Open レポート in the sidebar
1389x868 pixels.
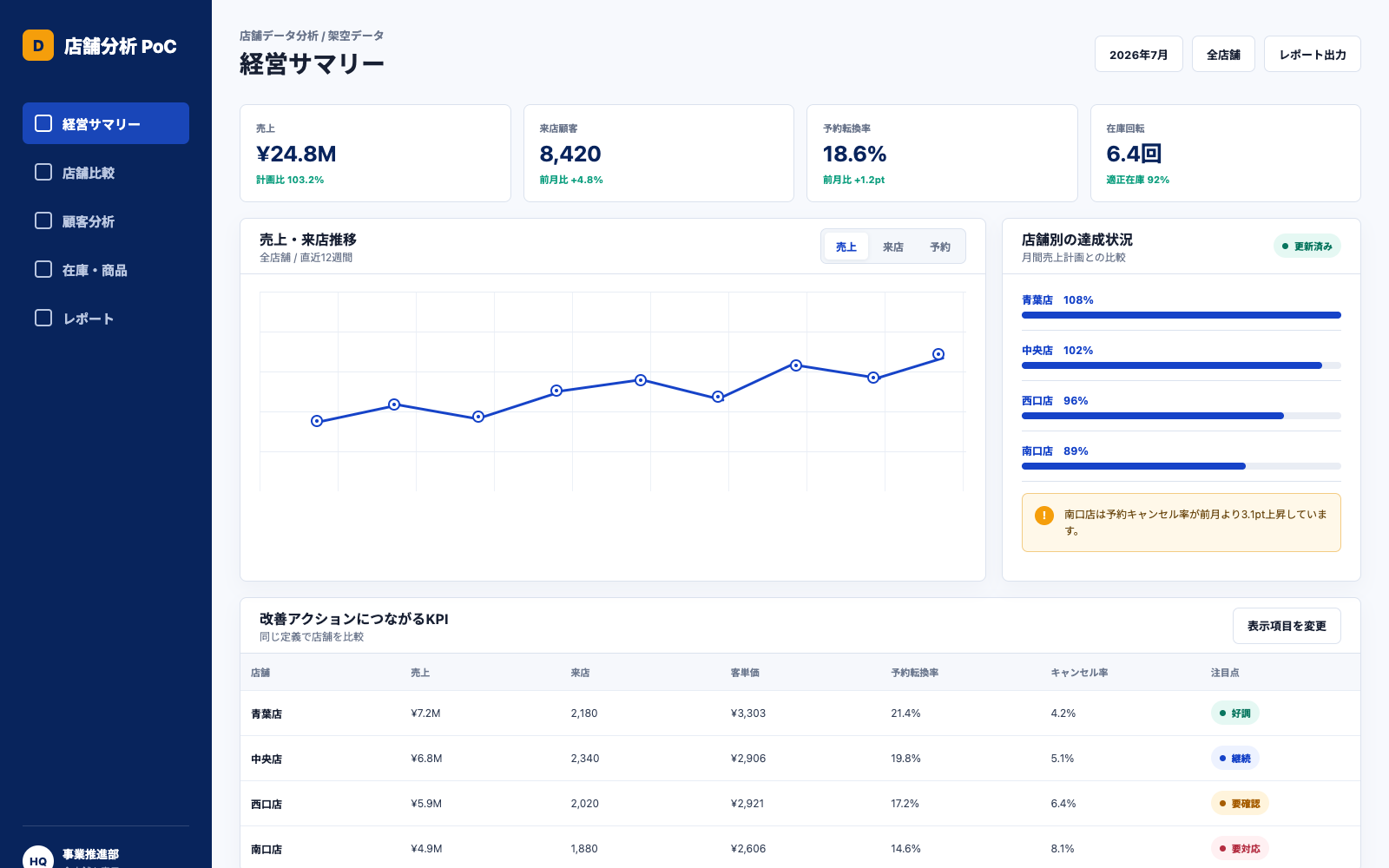[106, 318]
